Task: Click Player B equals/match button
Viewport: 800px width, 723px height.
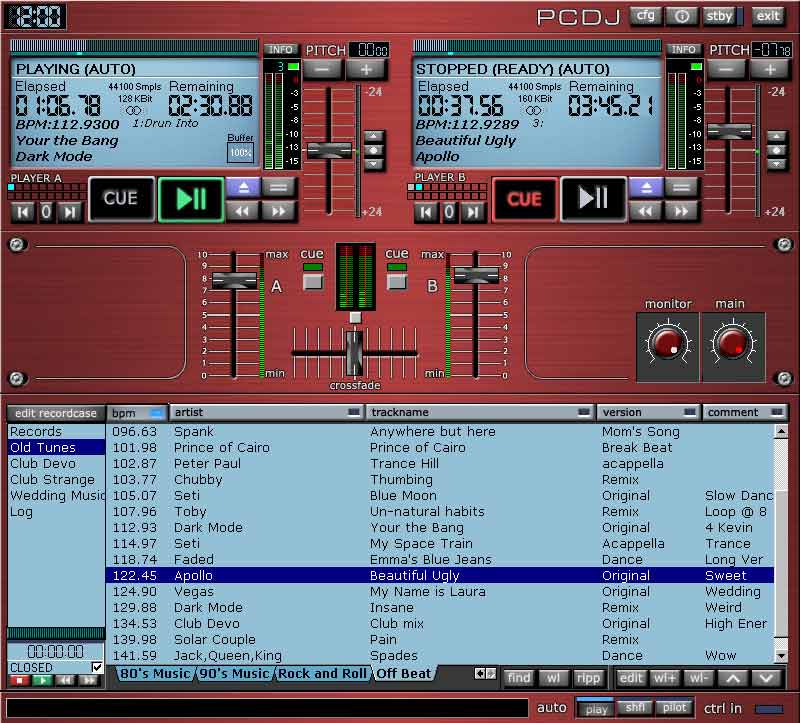Action: click(681, 187)
